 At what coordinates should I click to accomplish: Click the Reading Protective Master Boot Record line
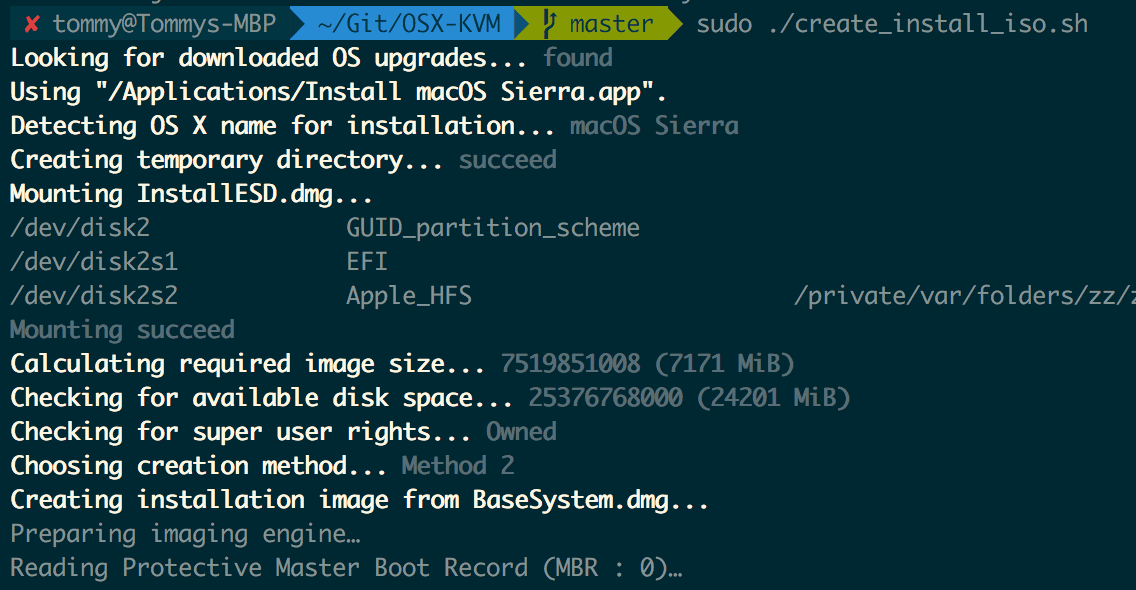coord(346,568)
